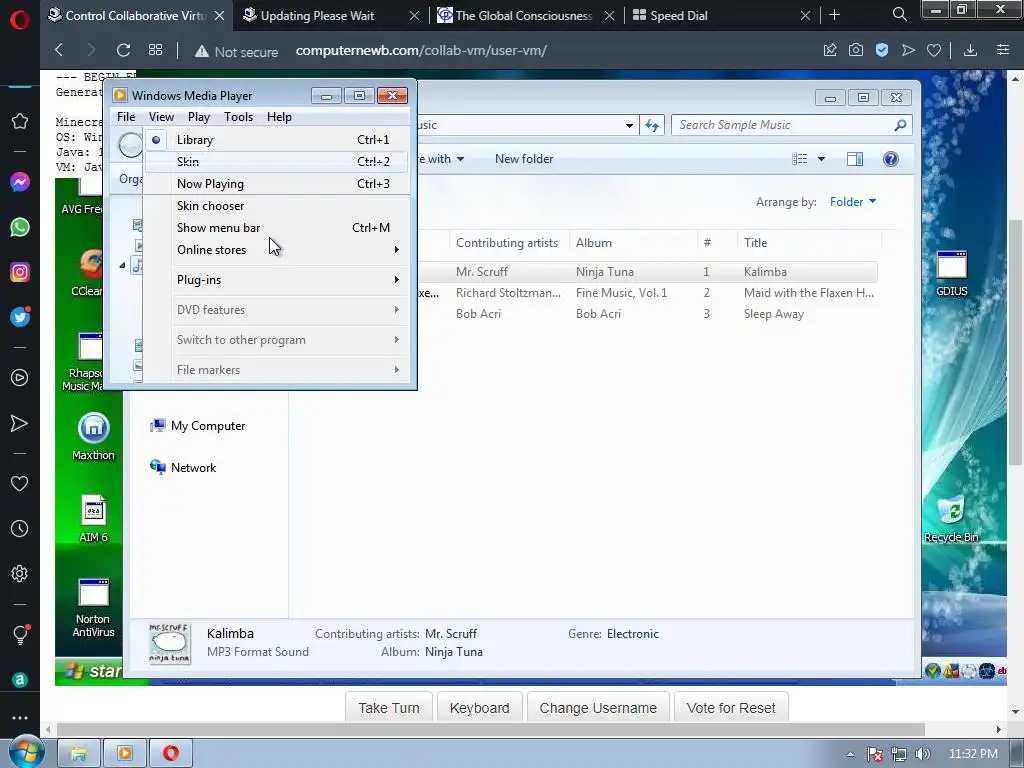The image size is (1024, 768).
Task: Click the Kalimba album art thumbnail
Action: [170, 643]
